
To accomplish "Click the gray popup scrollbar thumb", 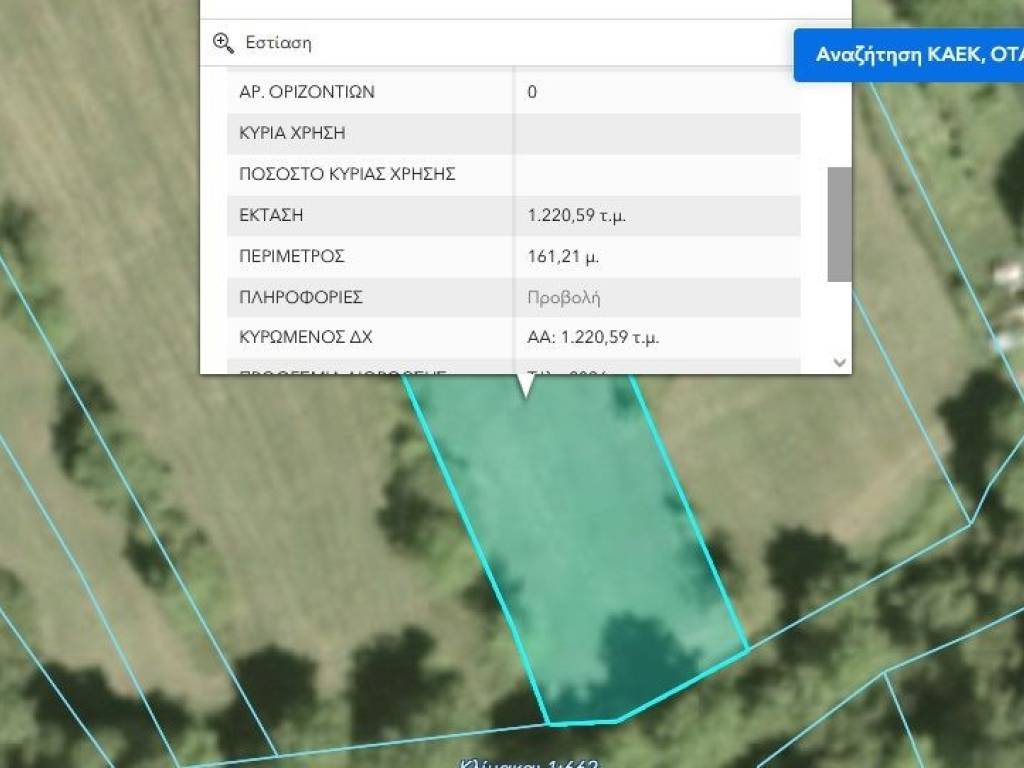I will [x=840, y=224].
